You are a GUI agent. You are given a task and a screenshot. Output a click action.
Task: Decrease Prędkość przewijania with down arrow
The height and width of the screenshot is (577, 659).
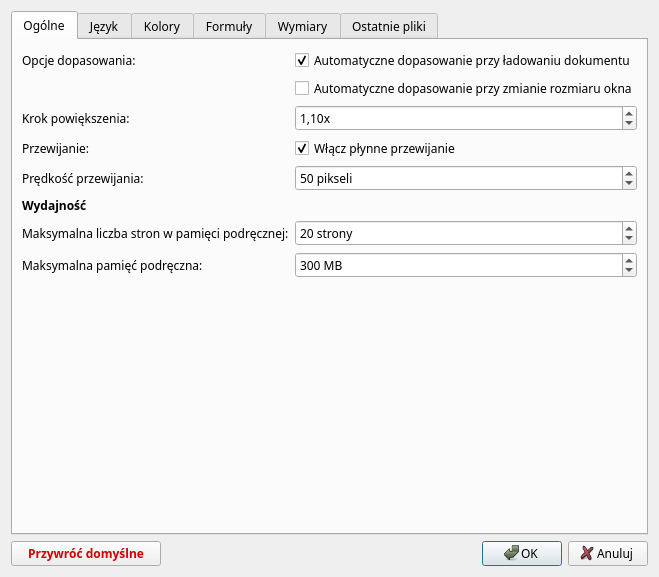[x=628, y=183]
